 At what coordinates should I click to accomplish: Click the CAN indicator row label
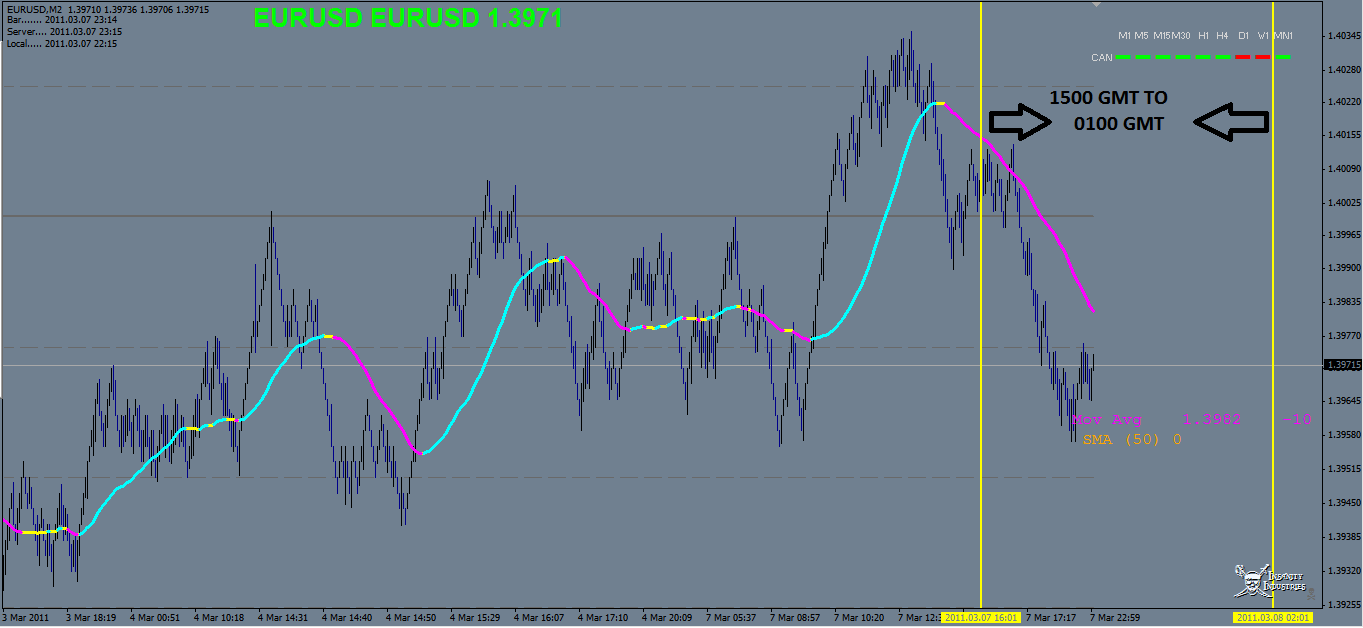pyautogui.click(x=1101, y=58)
